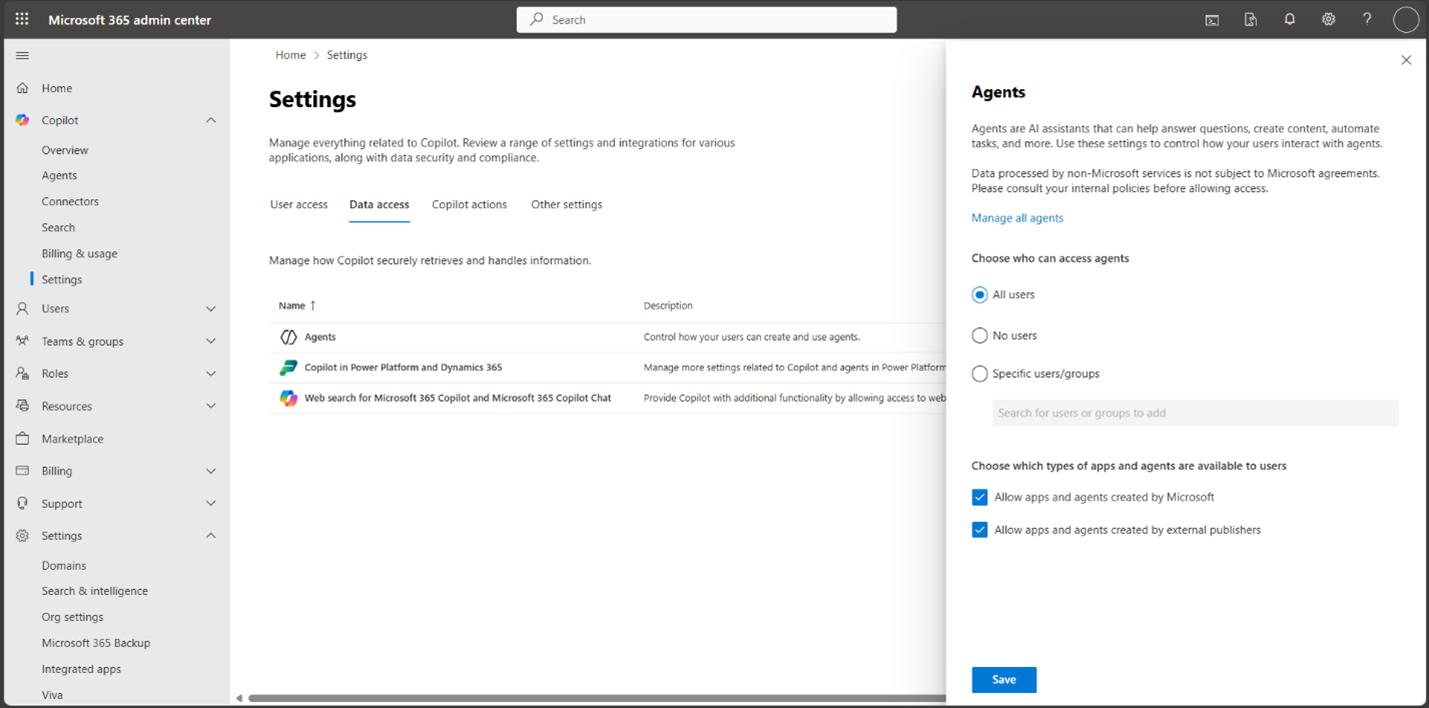Save the Agents settings
The width and height of the screenshot is (1429, 708).
click(1004, 679)
